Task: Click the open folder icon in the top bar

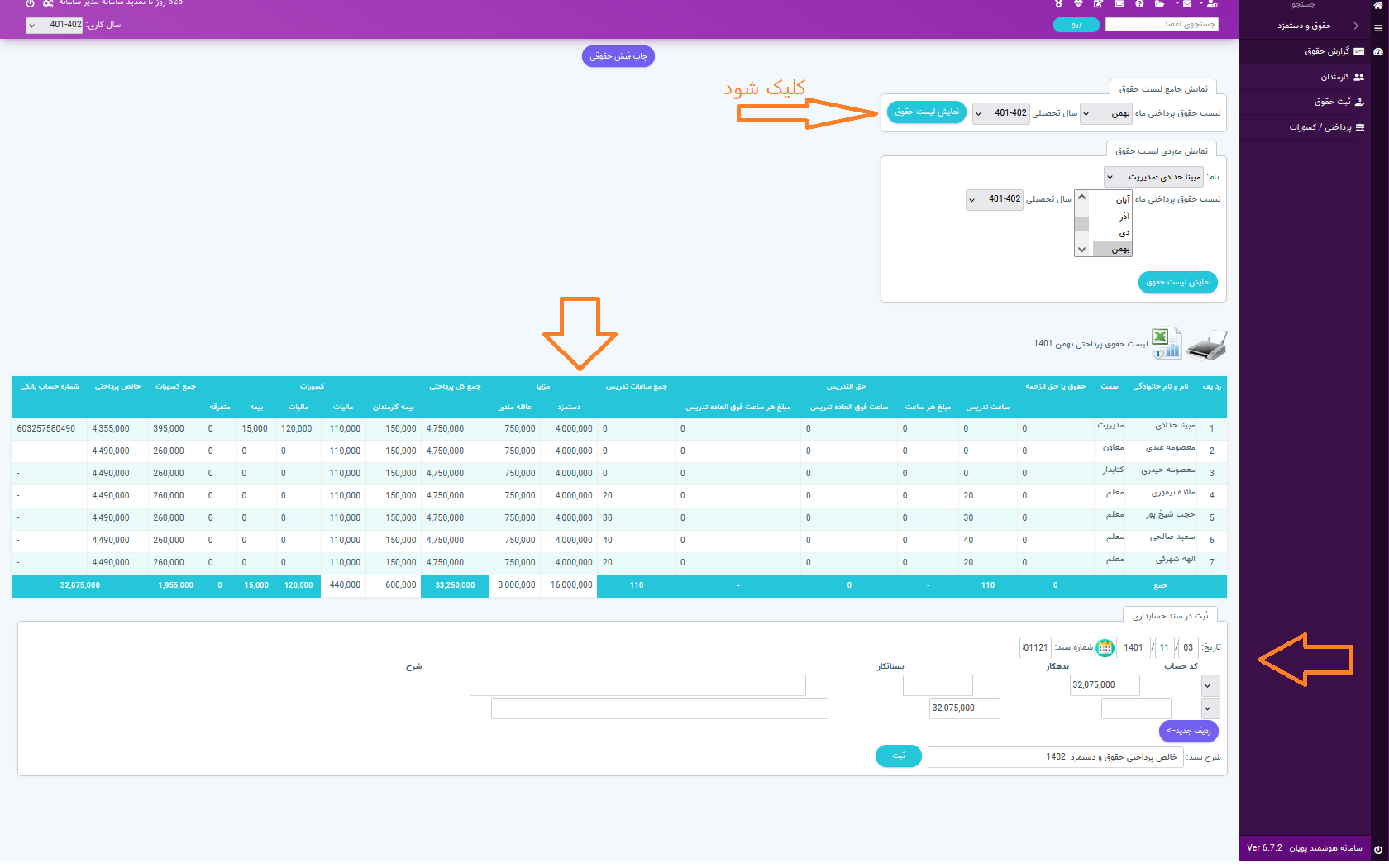Action: [1160, 4]
